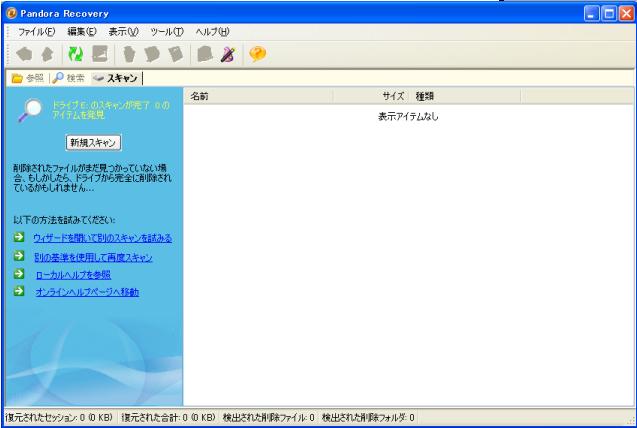Follow the オンラインヘルプページへ移動 link

[x=87, y=292]
